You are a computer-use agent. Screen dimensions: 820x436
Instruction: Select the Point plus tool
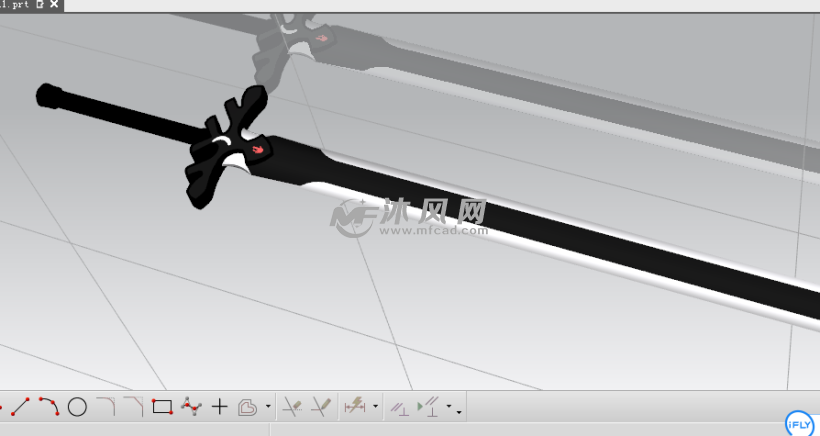click(220, 407)
